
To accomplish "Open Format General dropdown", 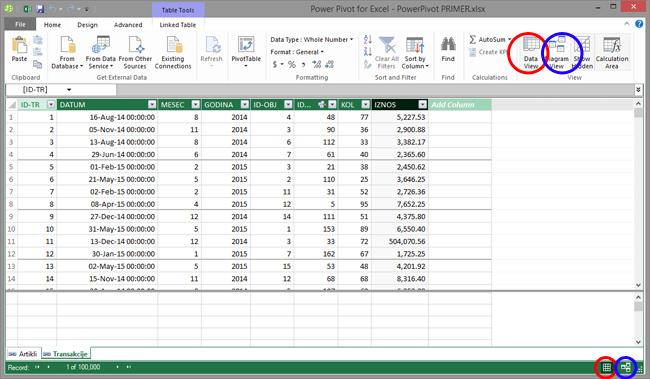I will click(297, 52).
